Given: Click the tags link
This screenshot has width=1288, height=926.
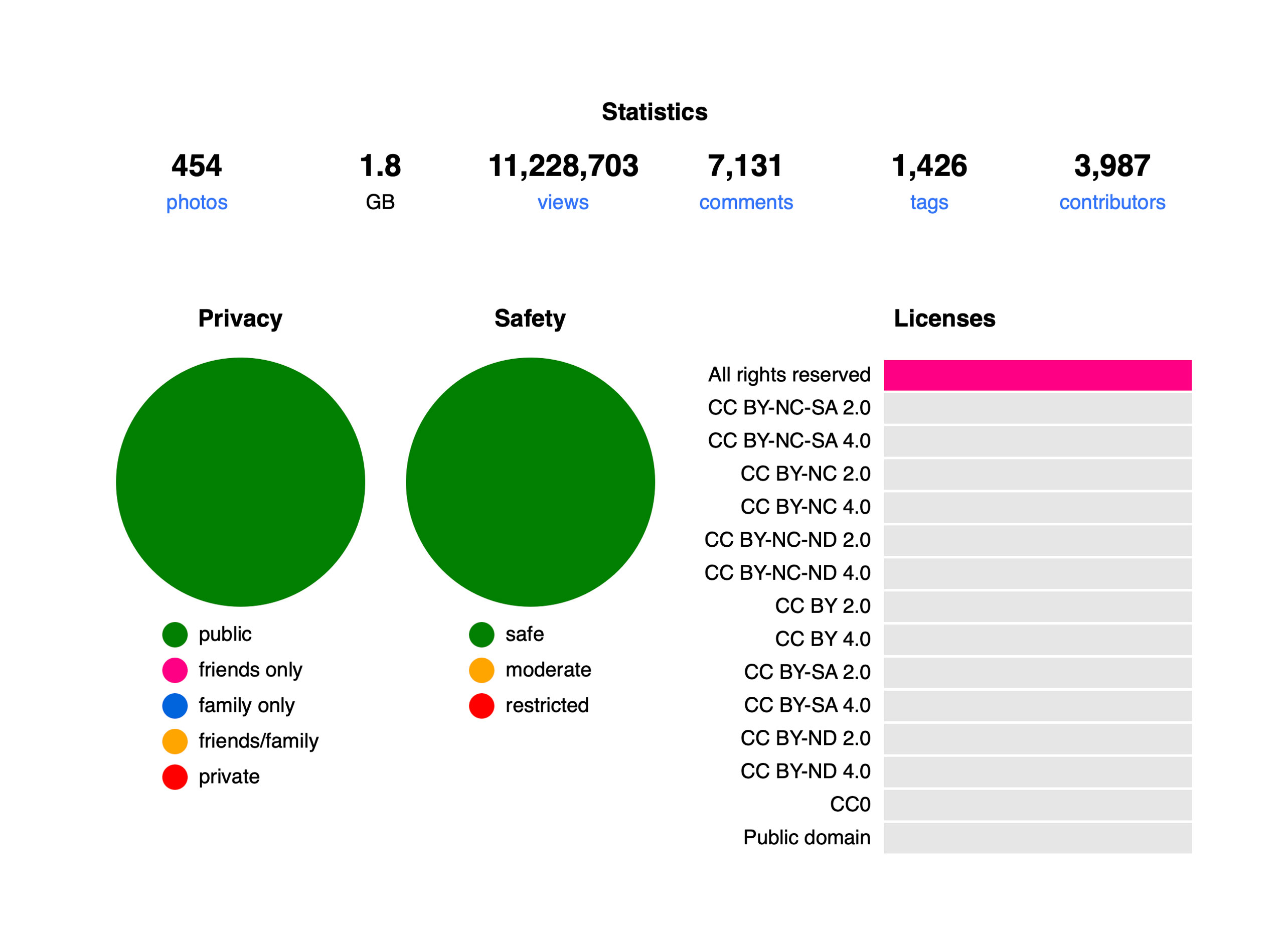Looking at the screenshot, I should 929,202.
